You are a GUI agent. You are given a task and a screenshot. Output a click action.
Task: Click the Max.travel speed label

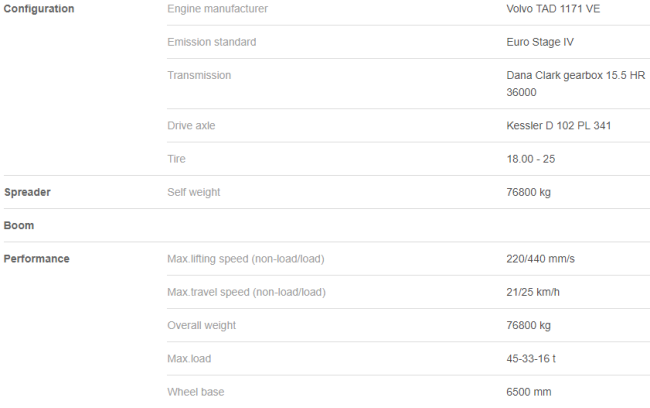point(246,292)
